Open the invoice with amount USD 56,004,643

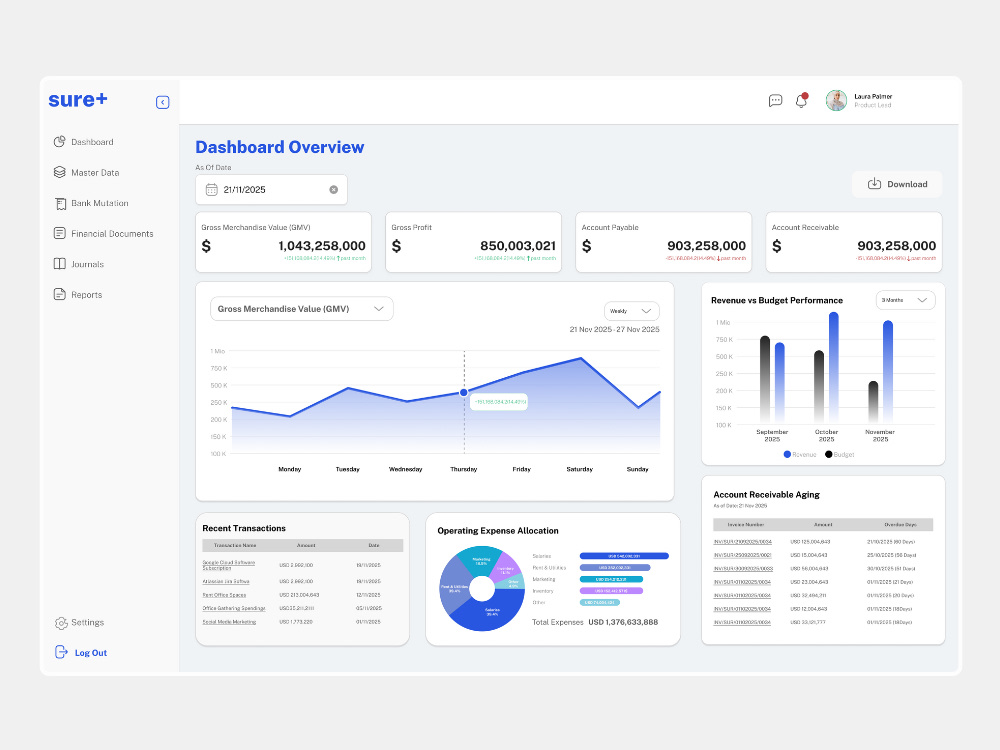(x=743, y=568)
